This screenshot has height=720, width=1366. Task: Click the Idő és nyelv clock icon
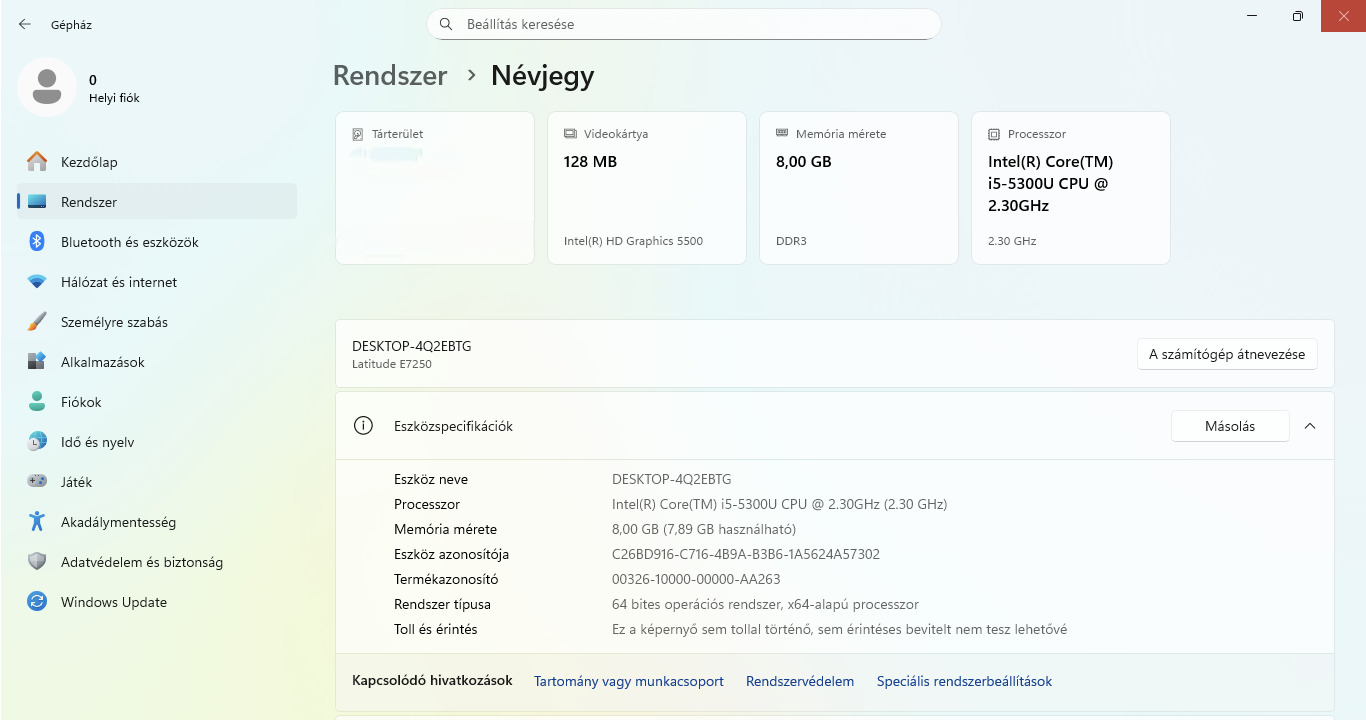[37, 442]
